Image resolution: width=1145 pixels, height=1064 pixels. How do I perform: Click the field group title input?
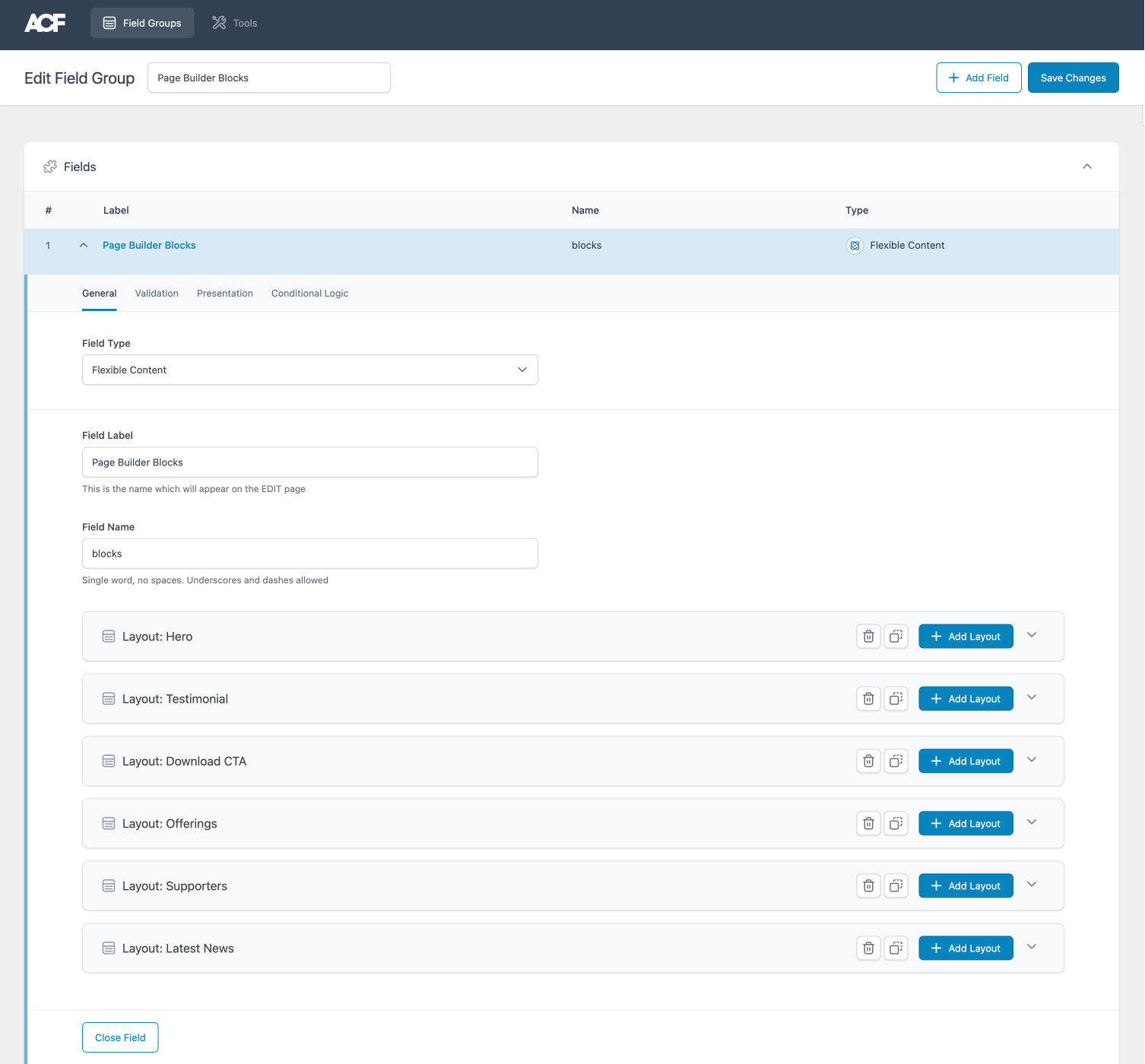269,78
